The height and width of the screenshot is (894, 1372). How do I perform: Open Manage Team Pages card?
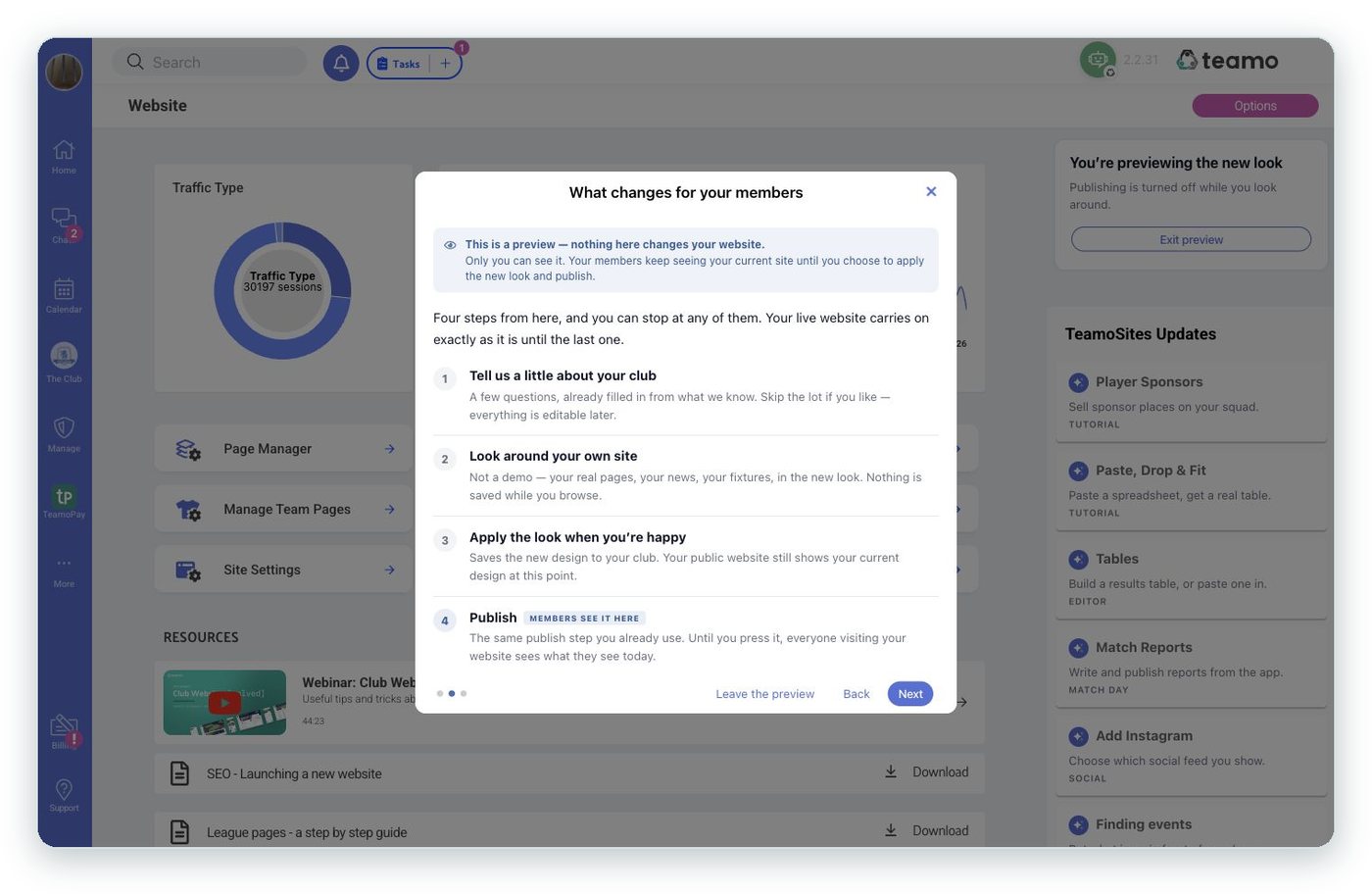coord(284,510)
